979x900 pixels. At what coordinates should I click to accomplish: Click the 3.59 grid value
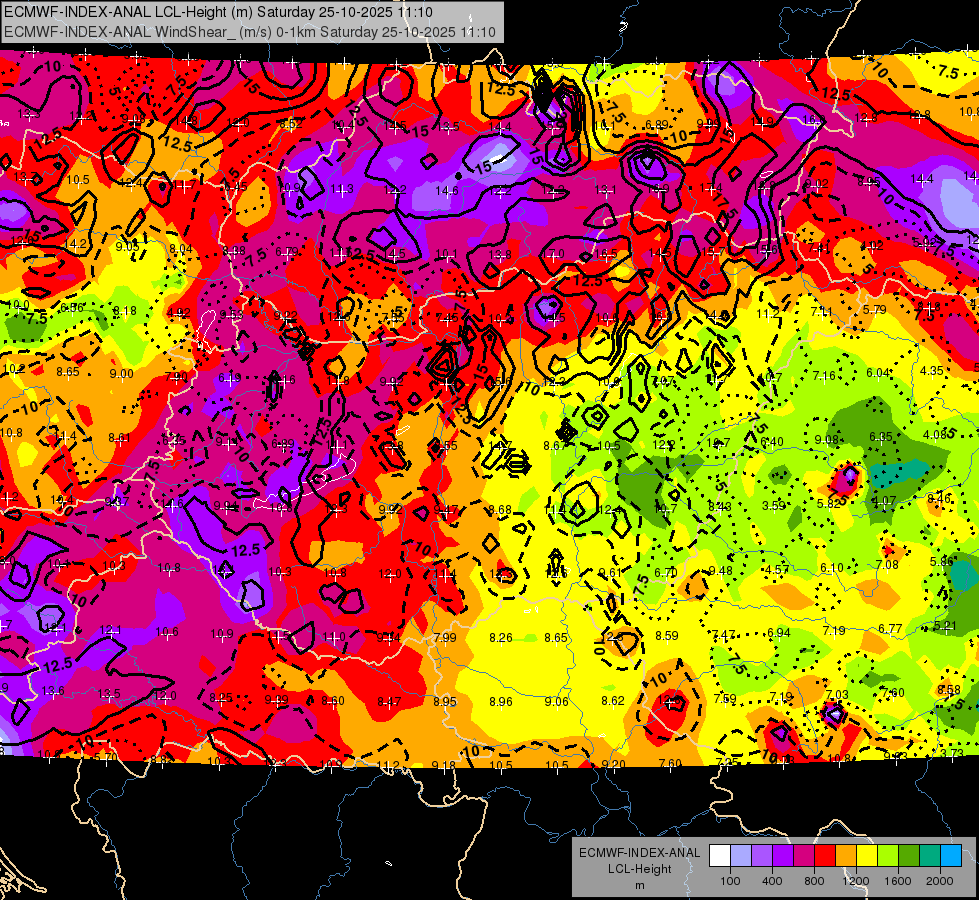tap(774, 505)
